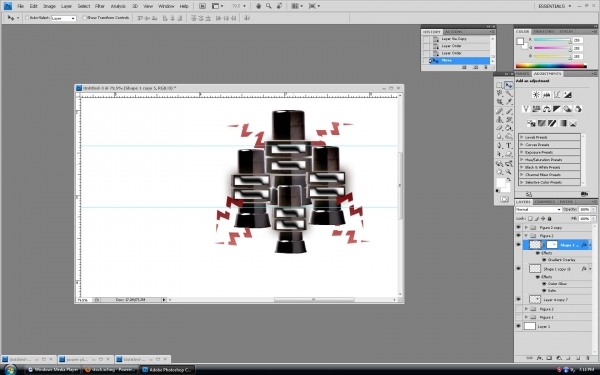Select the Crop tool
This screenshot has width=600, height=375.
(x=499, y=102)
